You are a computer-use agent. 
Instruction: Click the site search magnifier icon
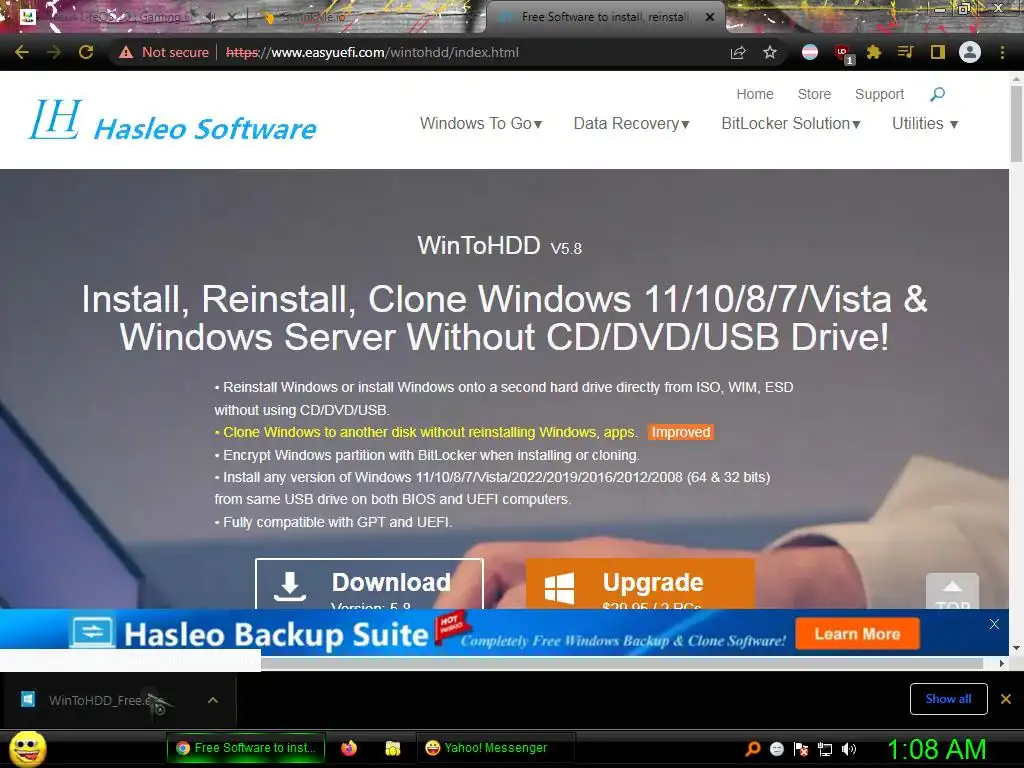[937, 94]
